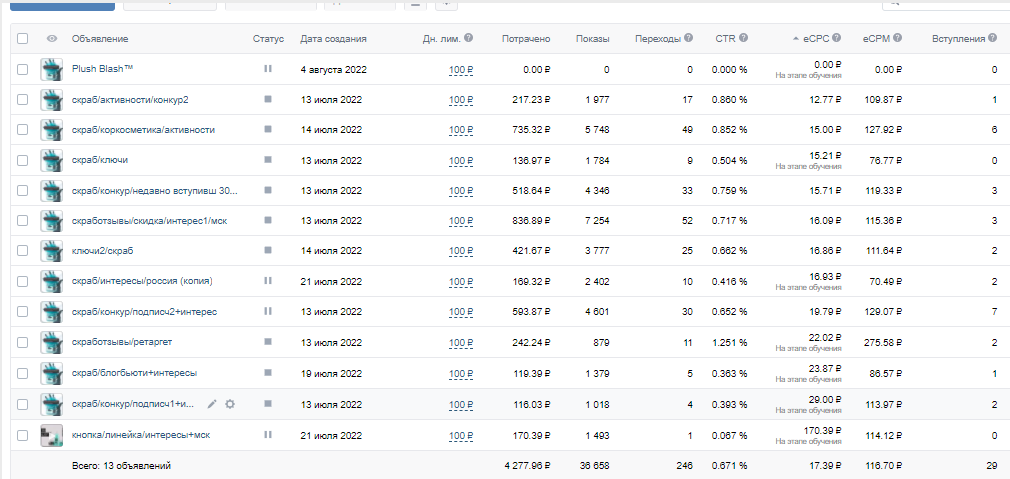Click help icon next to Дн. лим. header
The height and width of the screenshot is (479, 1010).
point(470,39)
